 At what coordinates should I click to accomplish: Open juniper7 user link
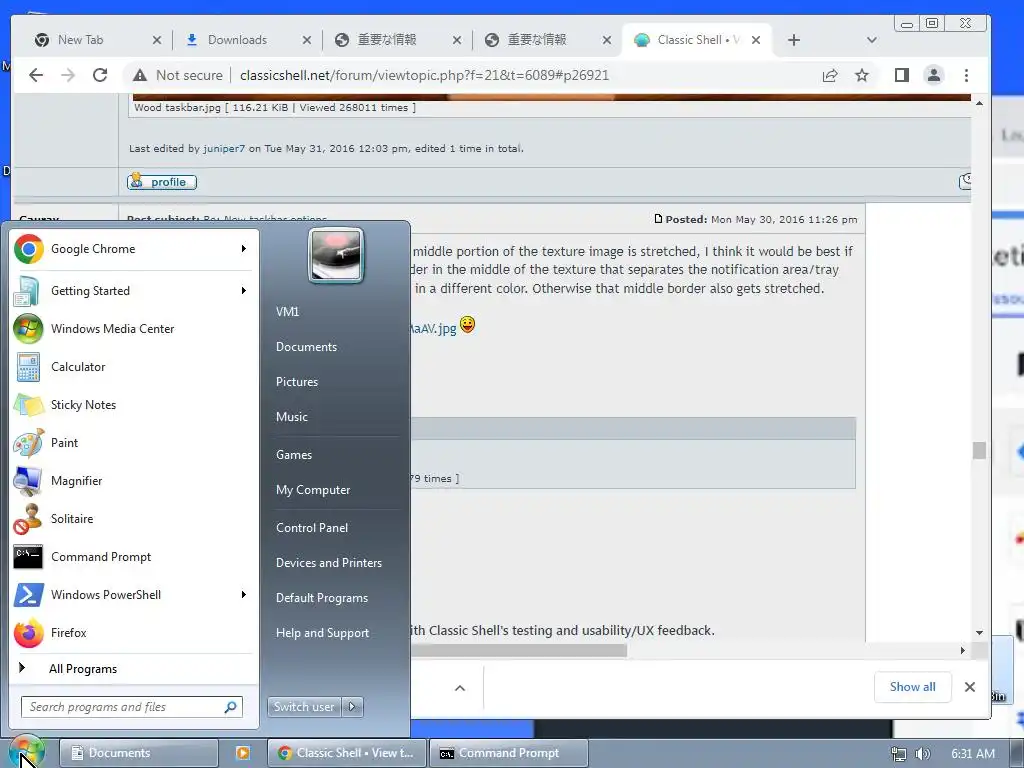(x=224, y=148)
